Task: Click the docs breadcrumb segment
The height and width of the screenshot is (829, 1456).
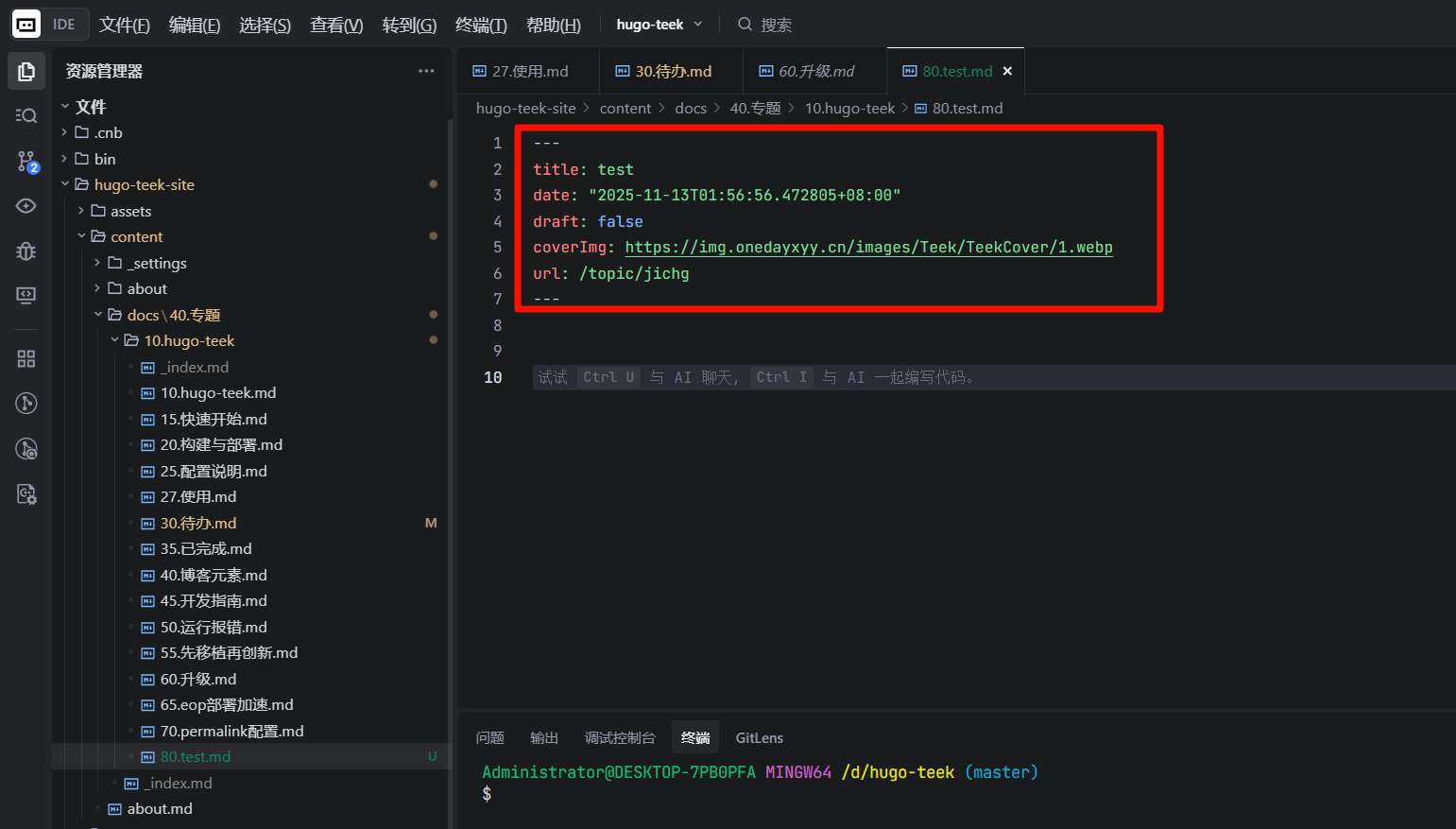Action: click(690, 109)
